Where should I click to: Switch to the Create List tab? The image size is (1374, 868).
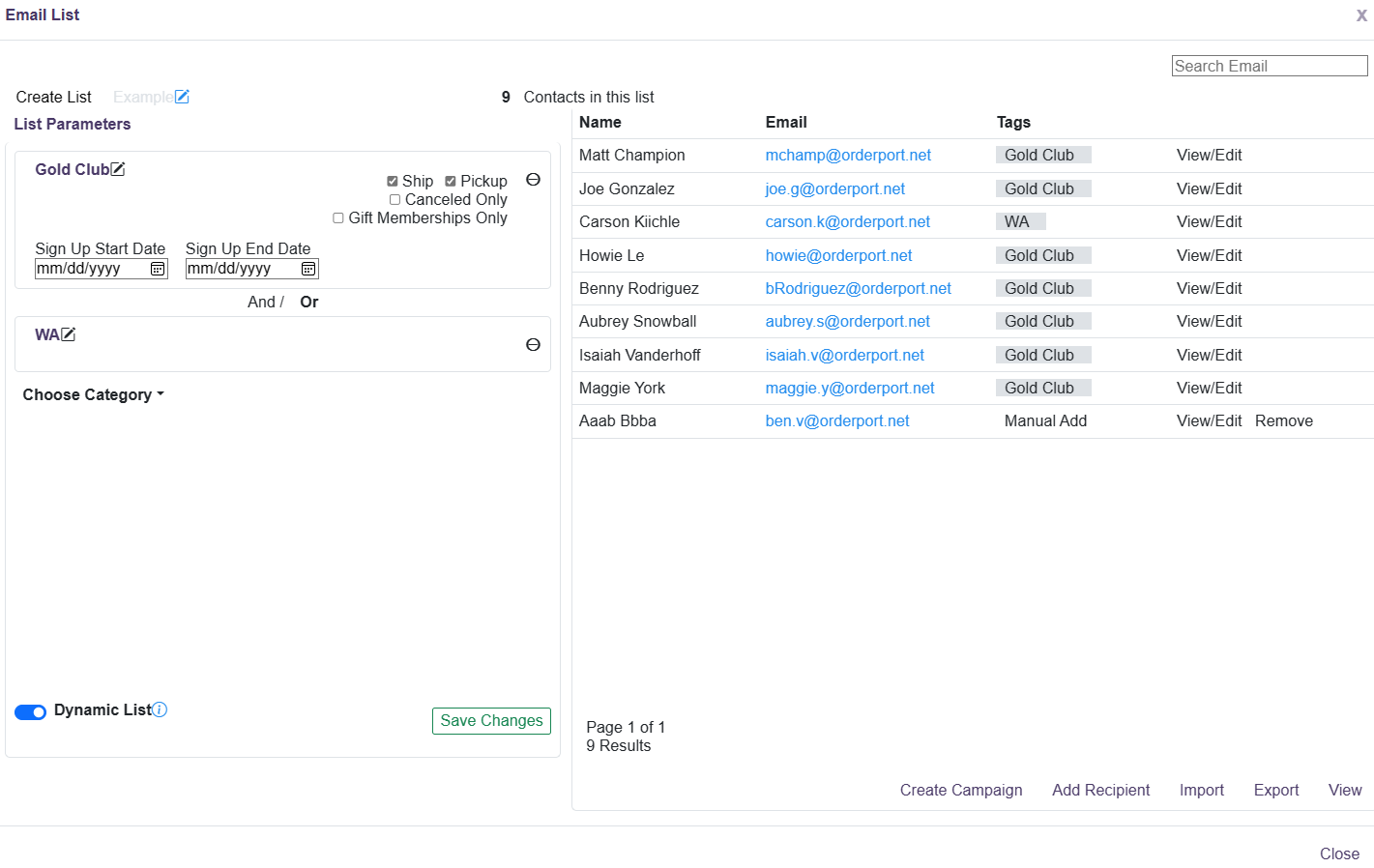tap(53, 96)
